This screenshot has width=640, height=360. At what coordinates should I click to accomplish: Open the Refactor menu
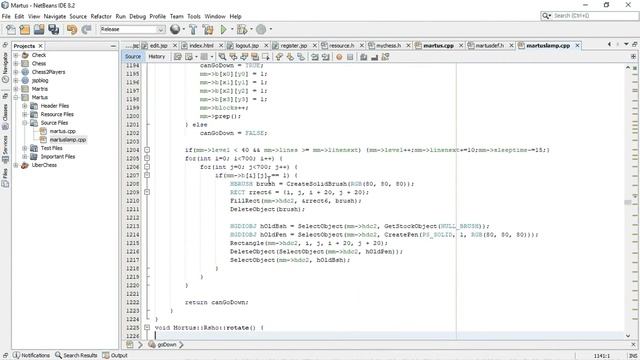101,16
